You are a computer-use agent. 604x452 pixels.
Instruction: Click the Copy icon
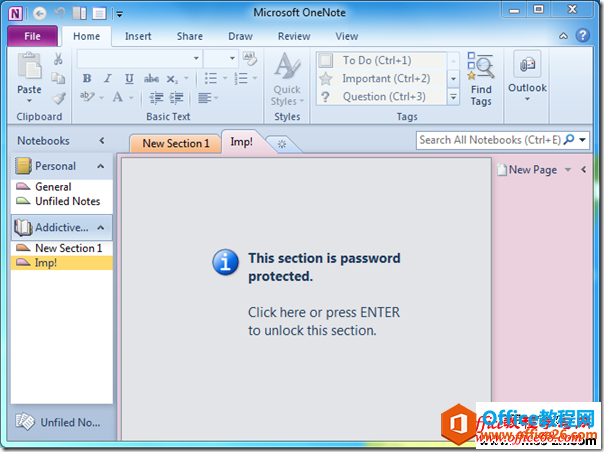[58, 78]
